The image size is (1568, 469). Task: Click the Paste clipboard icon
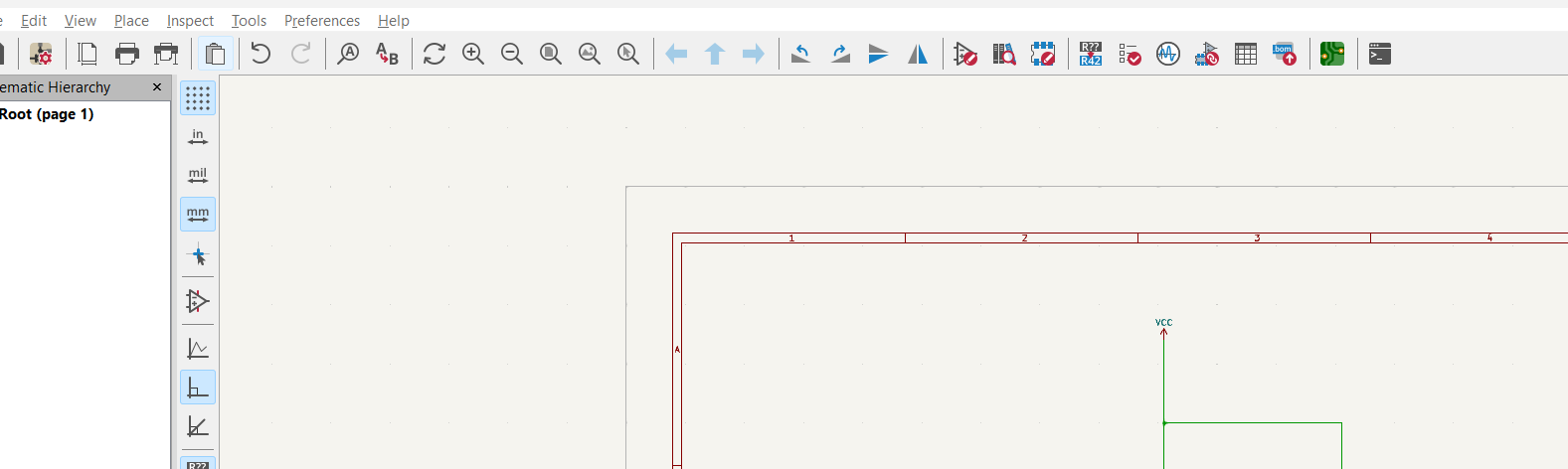pos(215,54)
